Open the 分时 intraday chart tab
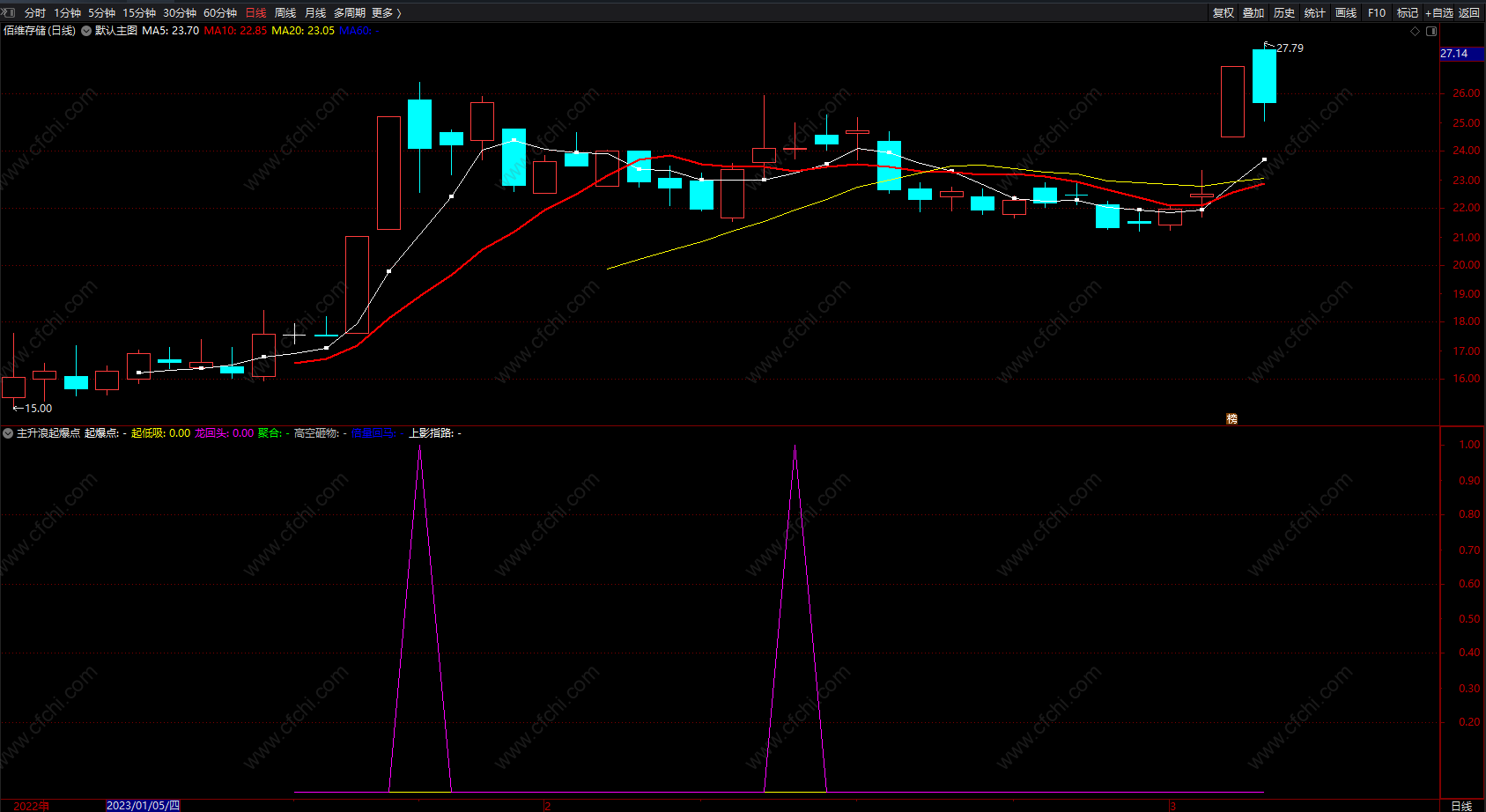This screenshot has height=812, width=1486. pyautogui.click(x=35, y=12)
